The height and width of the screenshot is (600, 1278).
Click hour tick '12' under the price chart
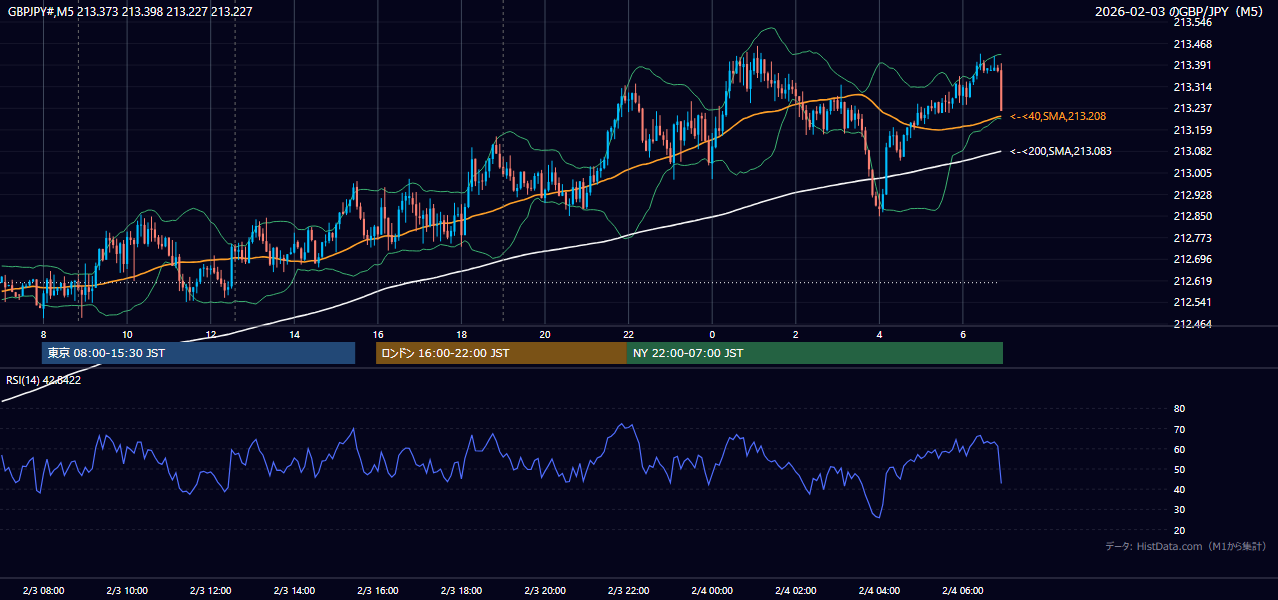pos(210,334)
